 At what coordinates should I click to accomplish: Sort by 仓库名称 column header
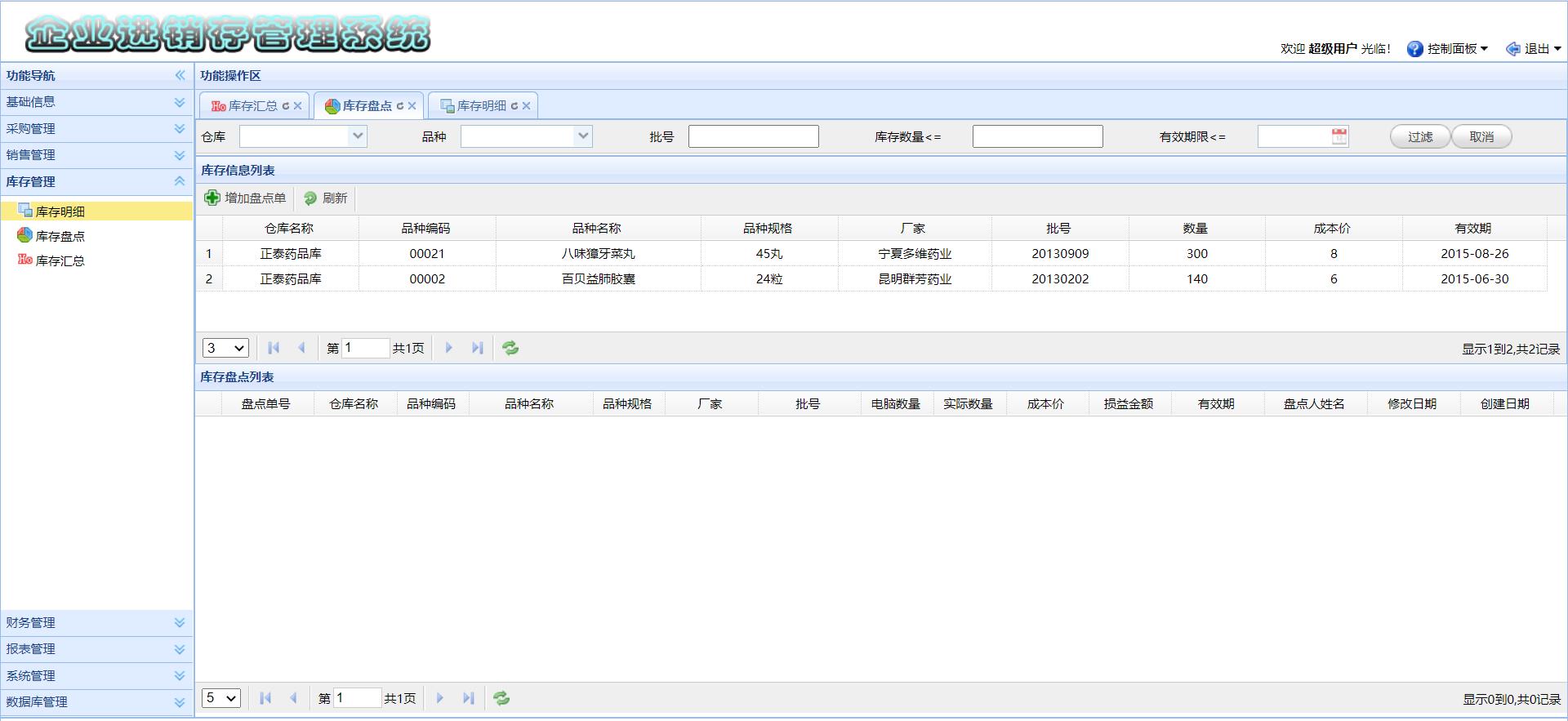[289, 229]
